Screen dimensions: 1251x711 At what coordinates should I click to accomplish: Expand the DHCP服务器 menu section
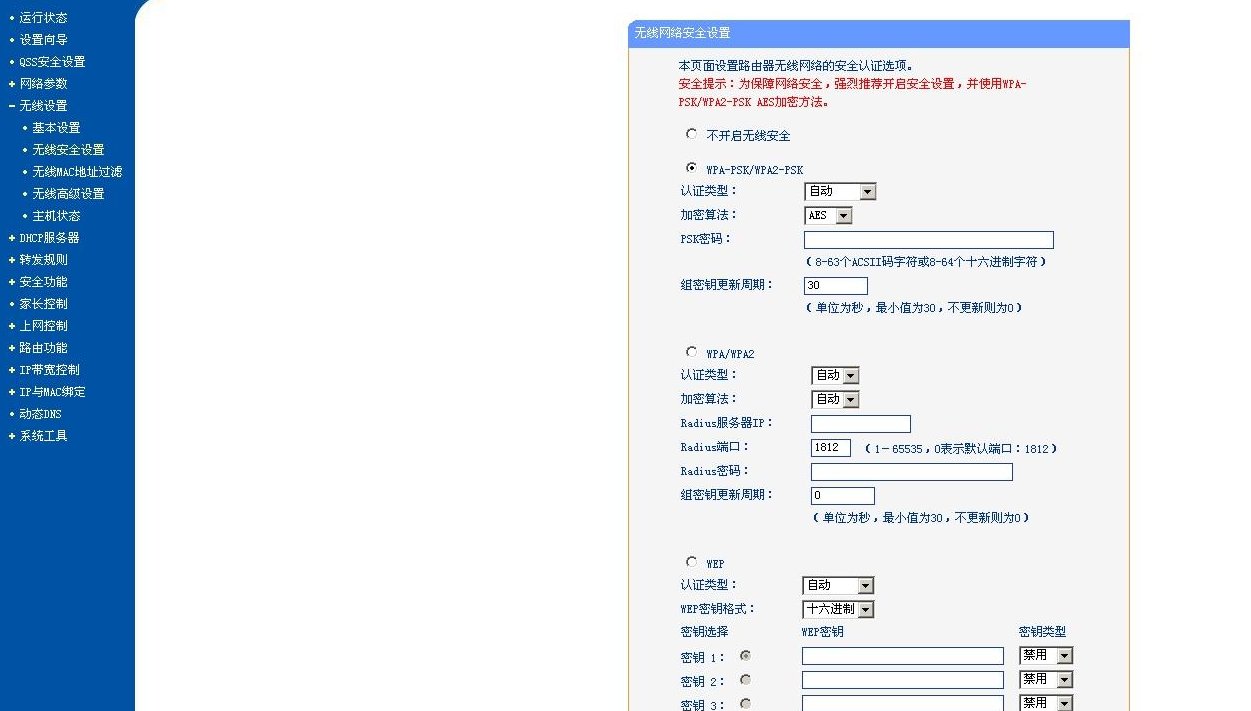coord(47,237)
